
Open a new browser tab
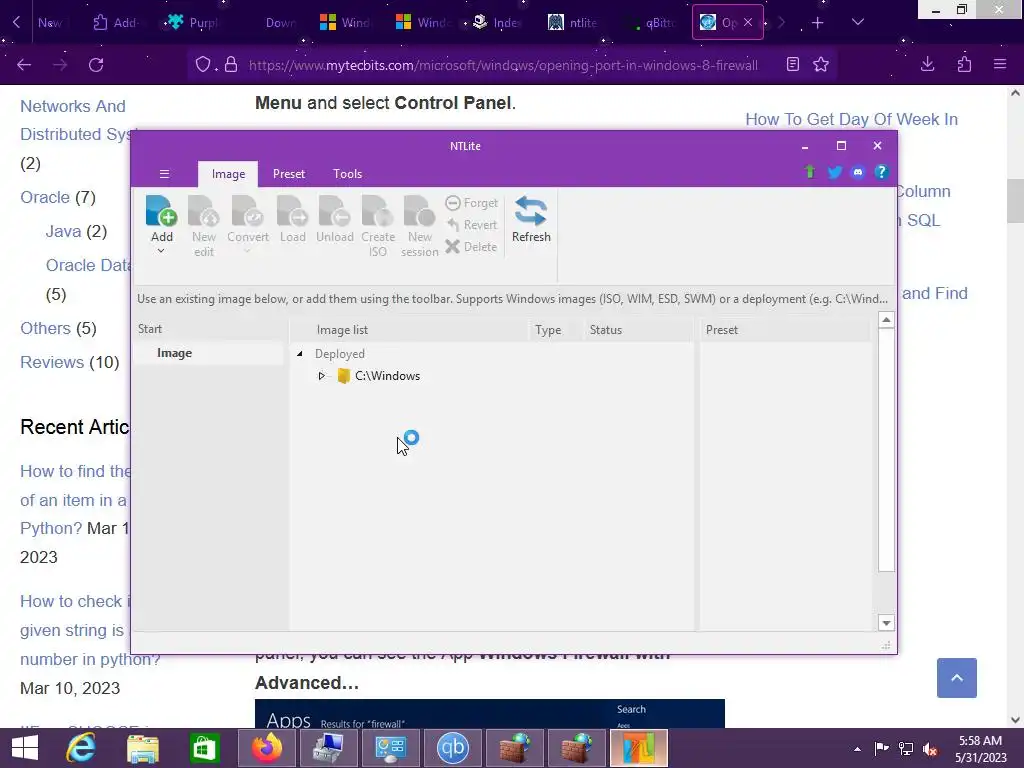817,23
